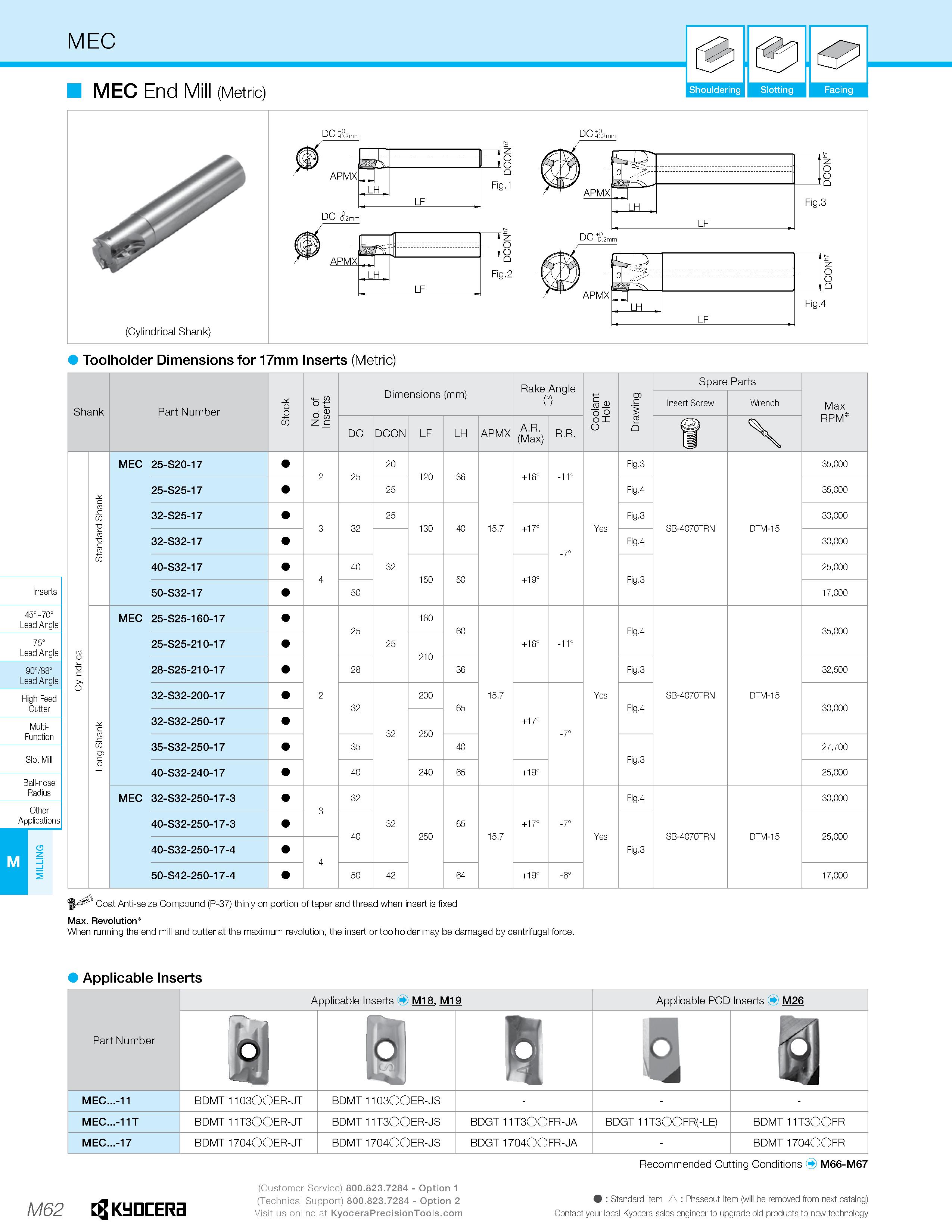Open the M66-M67 cutting conditions link
The width and height of the screenshot is (952, 1232).
click(844, 1164)
